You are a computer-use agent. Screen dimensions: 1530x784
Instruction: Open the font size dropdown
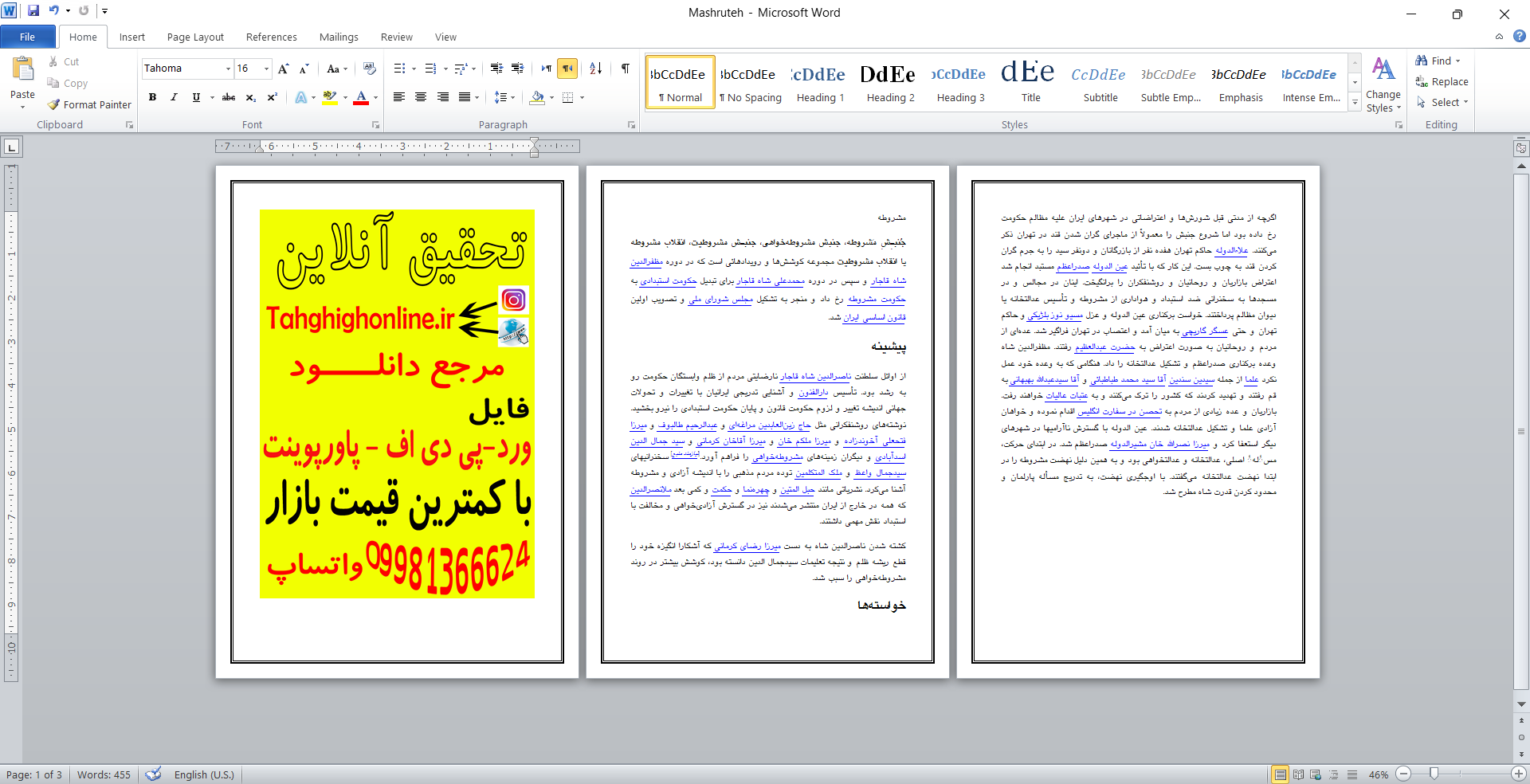266,69
